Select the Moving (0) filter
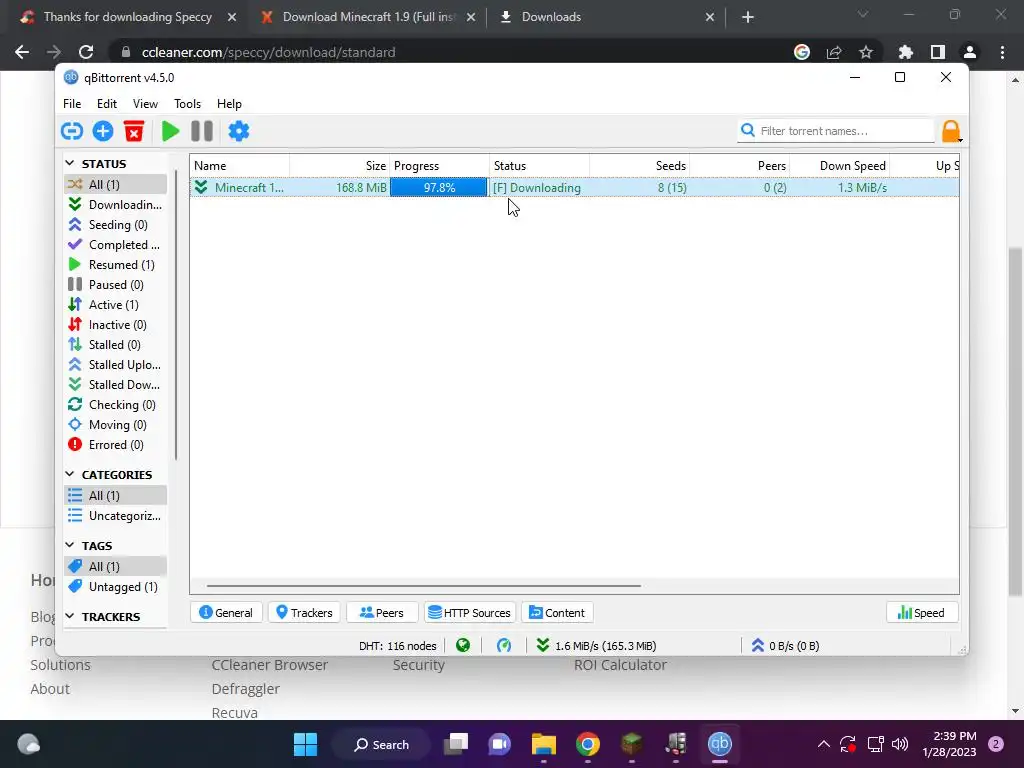 [x=116, y=425]
